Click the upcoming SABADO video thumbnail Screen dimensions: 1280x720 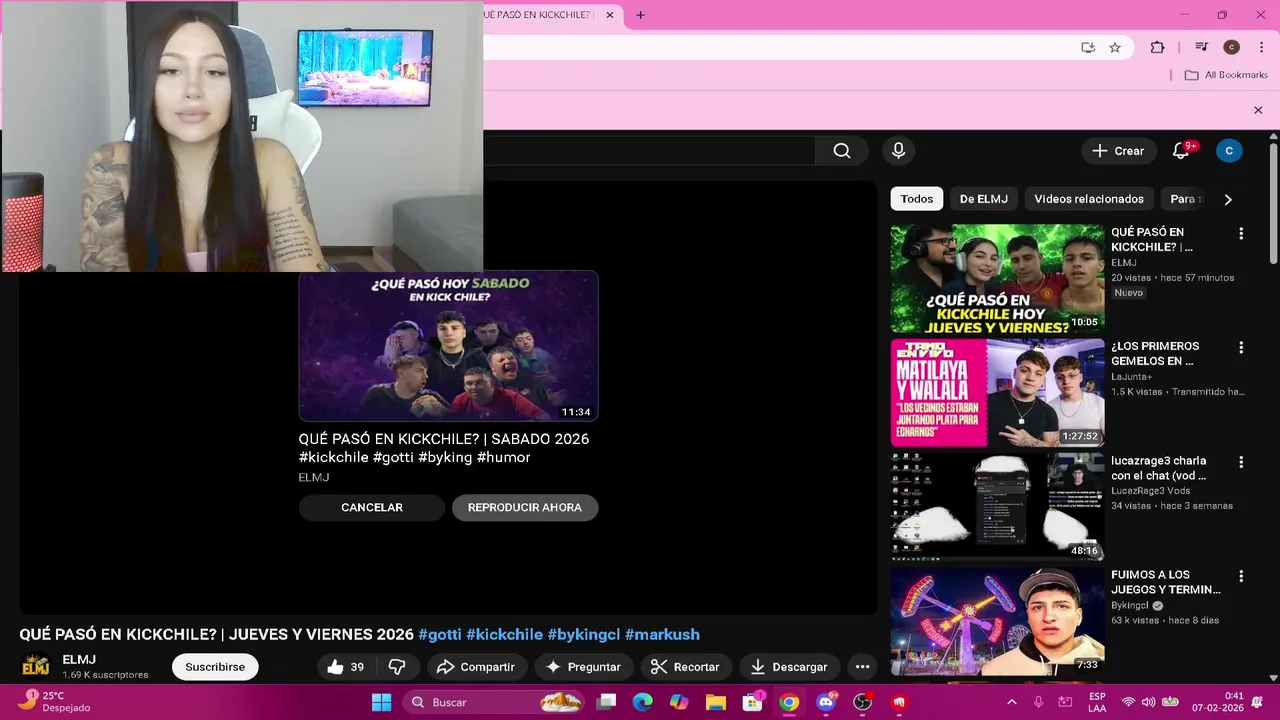[448, 346]
